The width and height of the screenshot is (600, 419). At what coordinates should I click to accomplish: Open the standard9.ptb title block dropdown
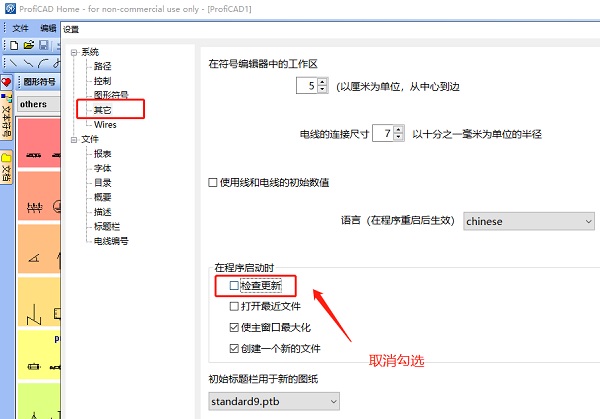click(x=273, y=401)
